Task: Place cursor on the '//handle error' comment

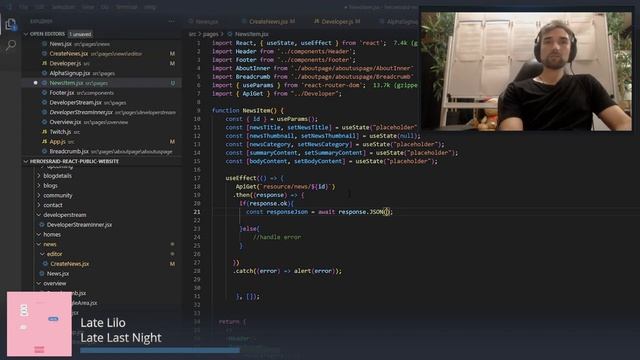Action: 277,237
